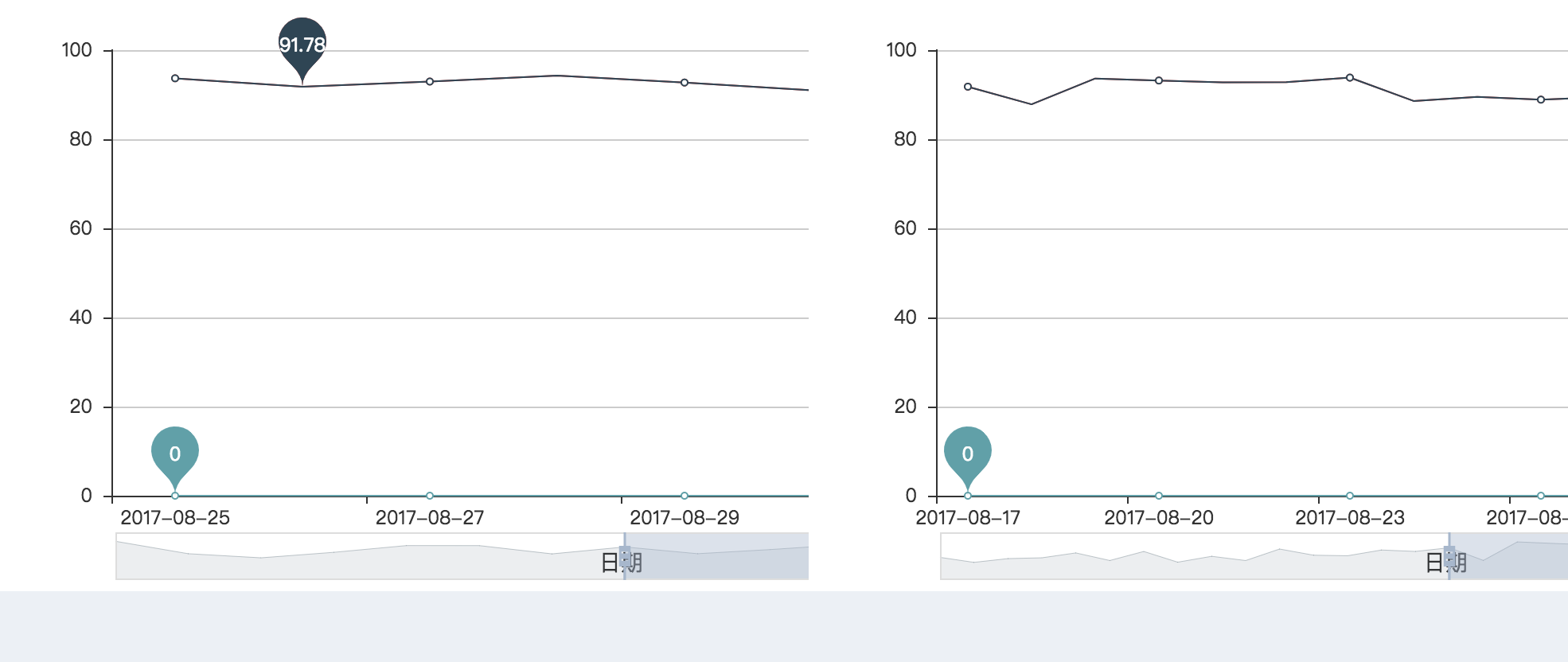Click the data point above 2017-08-29
1568x662 pixels.
coord(683,82)
